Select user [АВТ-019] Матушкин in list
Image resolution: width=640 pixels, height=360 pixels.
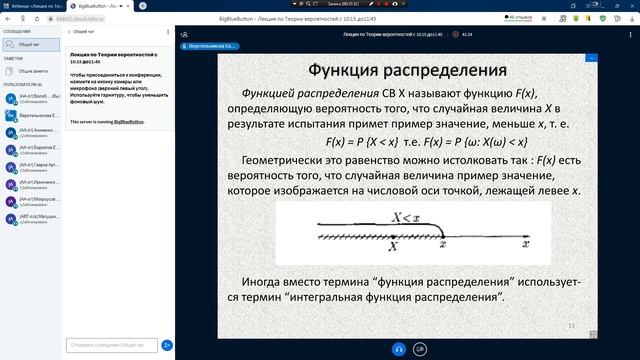tap(32, 219)
